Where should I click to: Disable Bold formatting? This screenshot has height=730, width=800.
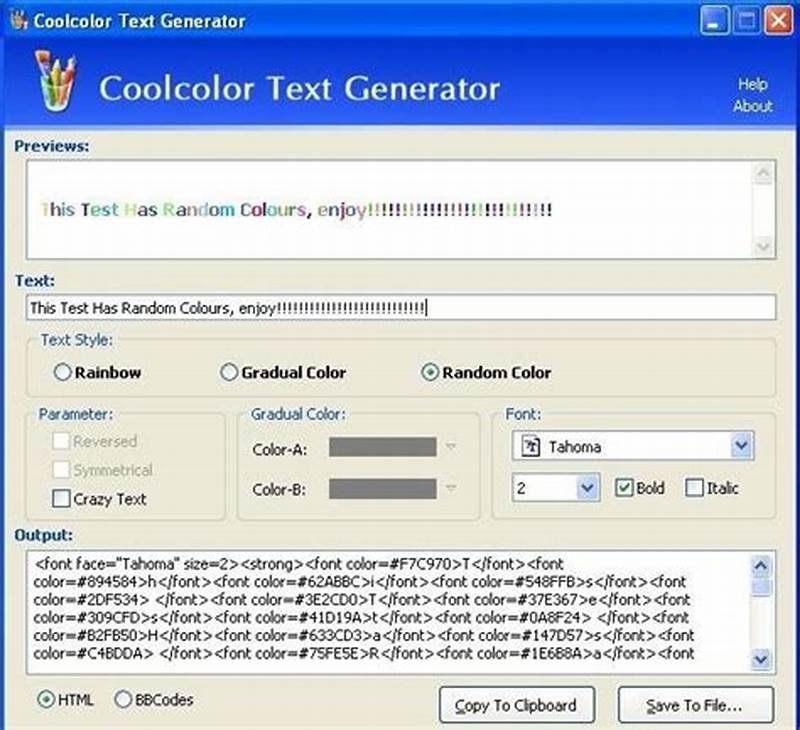[625, 488]
